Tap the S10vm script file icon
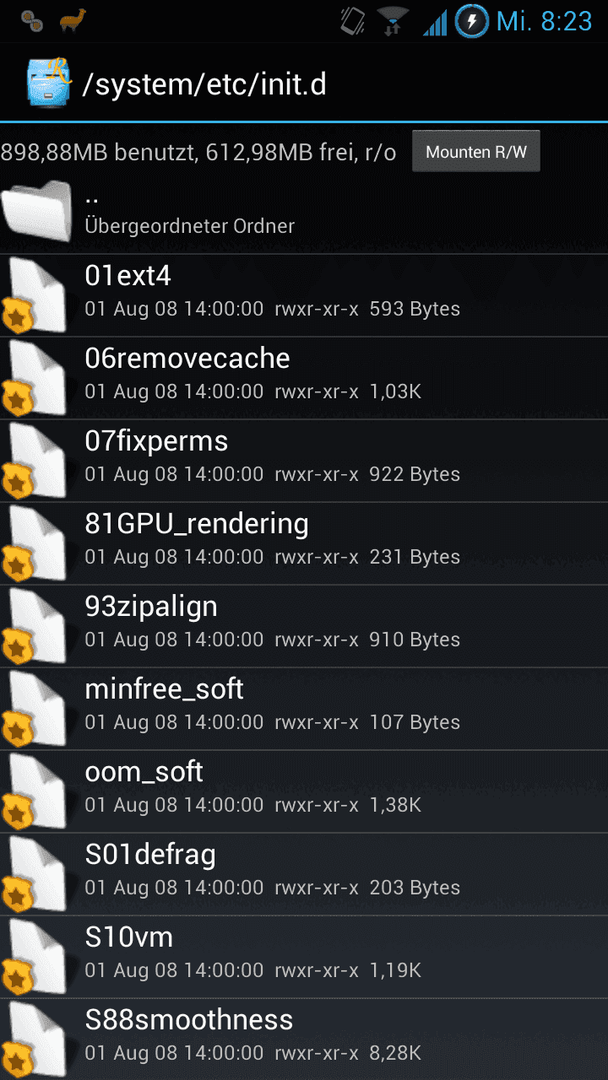 (x=34, y=957)
